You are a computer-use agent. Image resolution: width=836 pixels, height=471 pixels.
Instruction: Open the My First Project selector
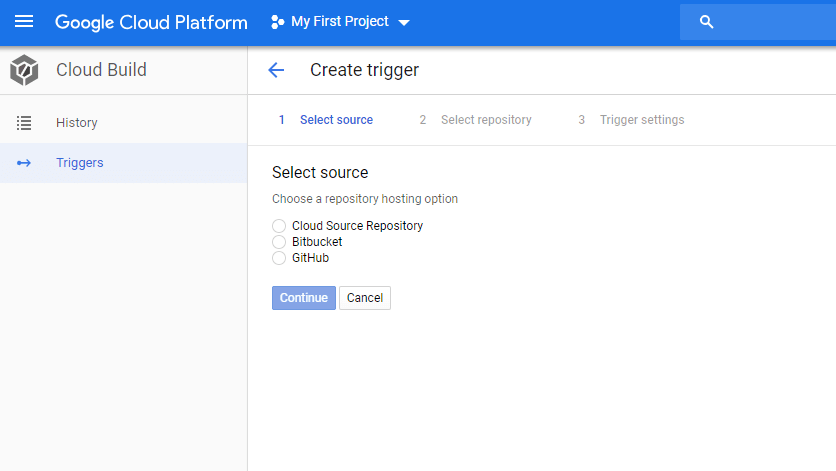[340, 22]
